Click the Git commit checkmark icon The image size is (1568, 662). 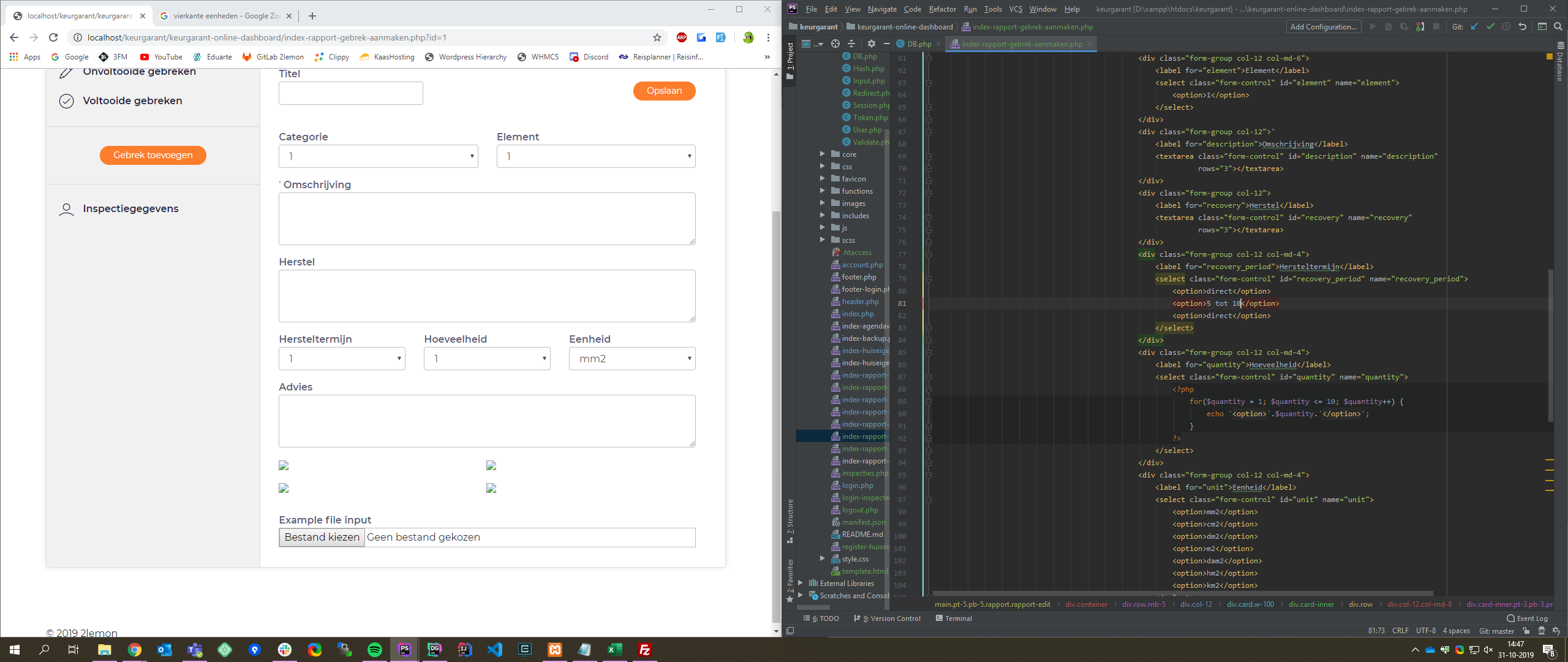point(1490,27)
